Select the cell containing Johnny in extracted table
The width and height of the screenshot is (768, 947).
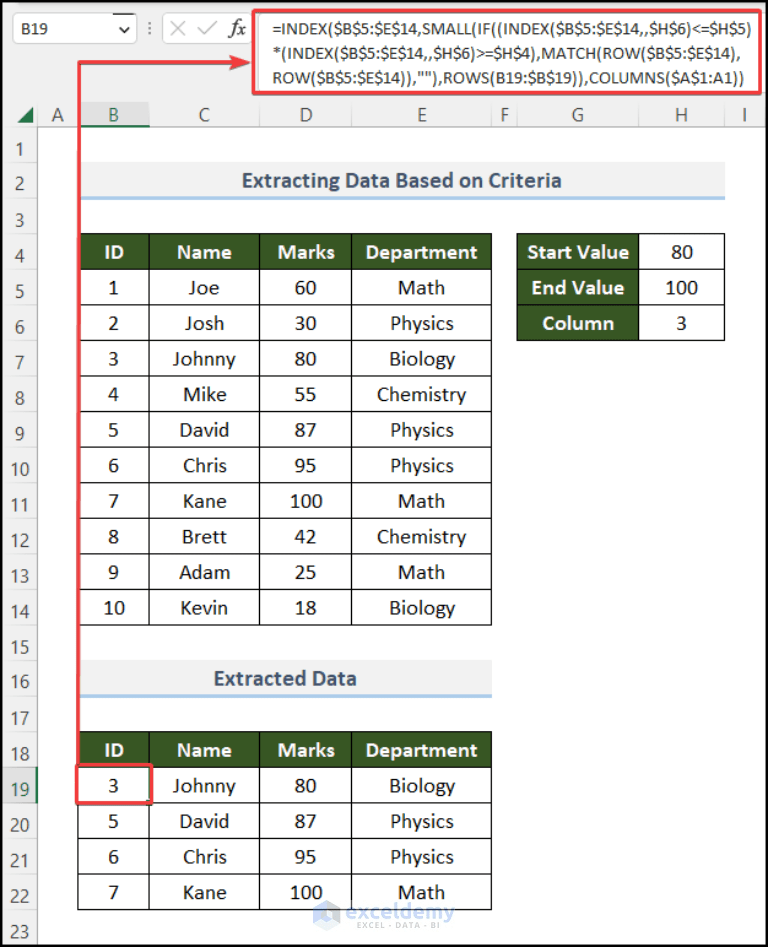(204, 786)
